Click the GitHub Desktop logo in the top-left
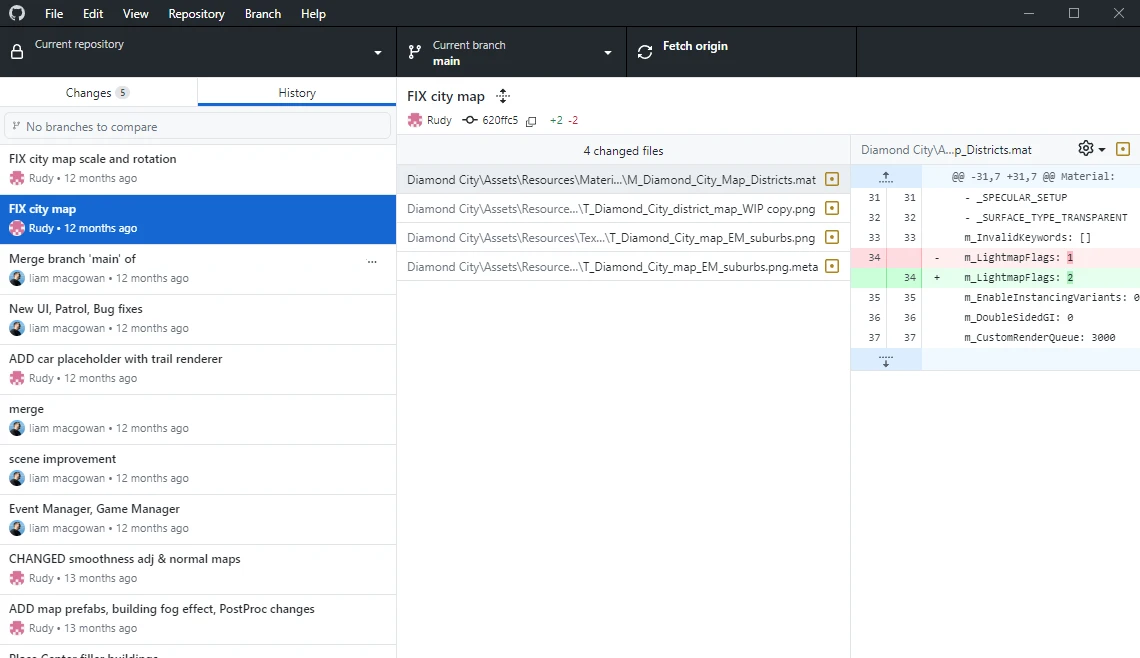This screenshot has height=658, width=1140. [x=17, y=13]
